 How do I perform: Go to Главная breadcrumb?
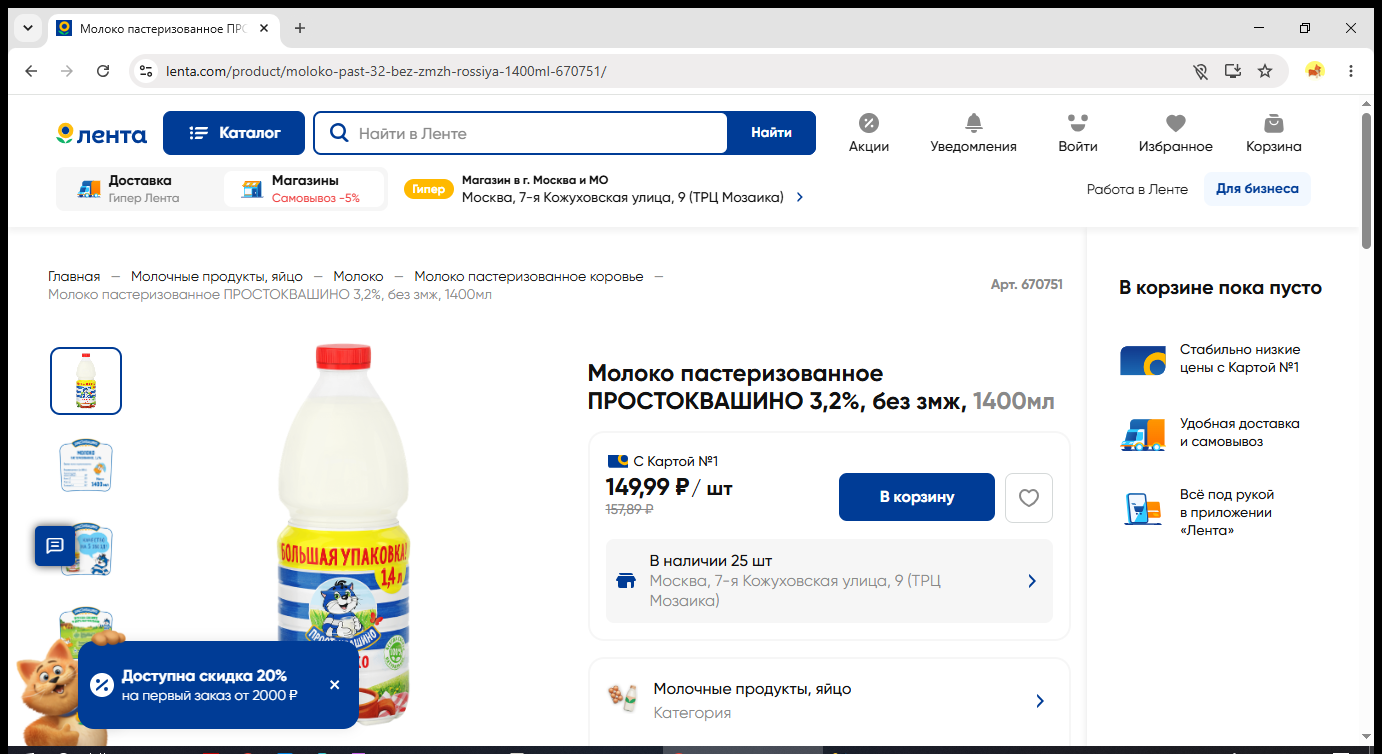click(x=74, y=276)
